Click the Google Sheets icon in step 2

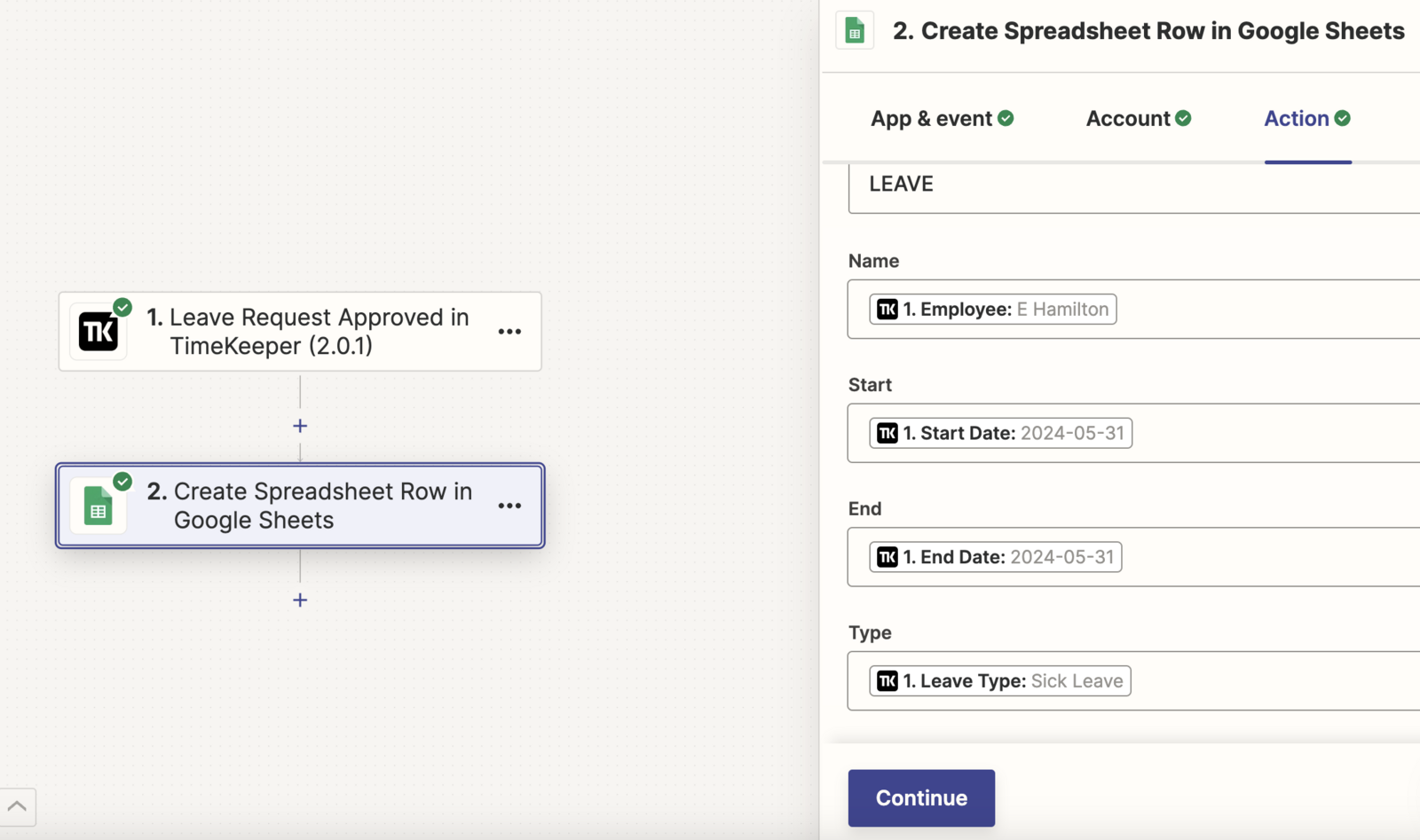click(99, 506)
